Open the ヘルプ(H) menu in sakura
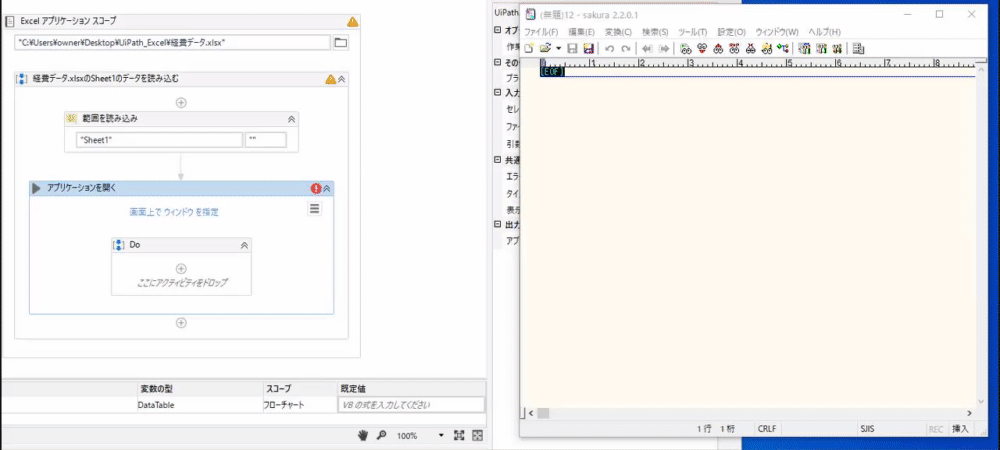Image resolution: width=1000 pixels, height=450 pixels. click(825, 32)
